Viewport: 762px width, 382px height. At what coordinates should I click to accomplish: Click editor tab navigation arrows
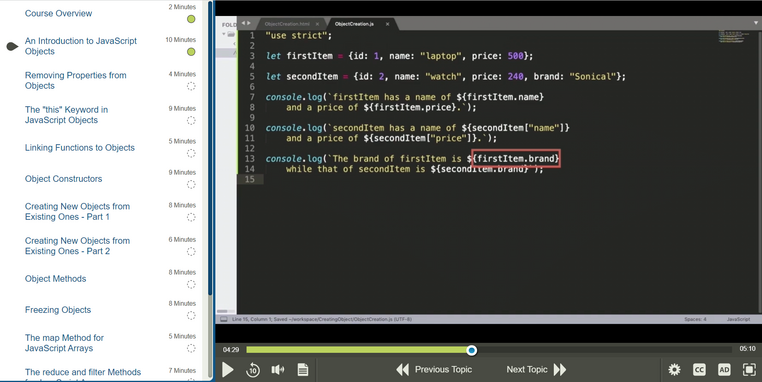pyautogui.click(x=246, y=23)
